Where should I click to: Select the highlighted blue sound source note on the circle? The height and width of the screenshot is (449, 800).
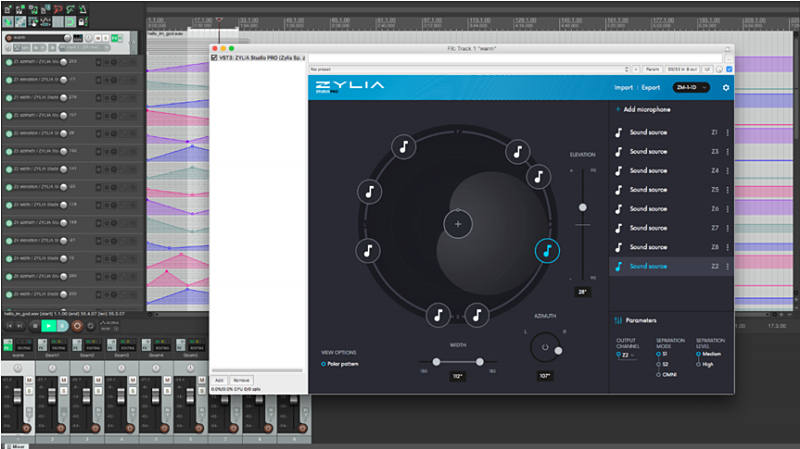pyautogui.click(x=547, y=251)
